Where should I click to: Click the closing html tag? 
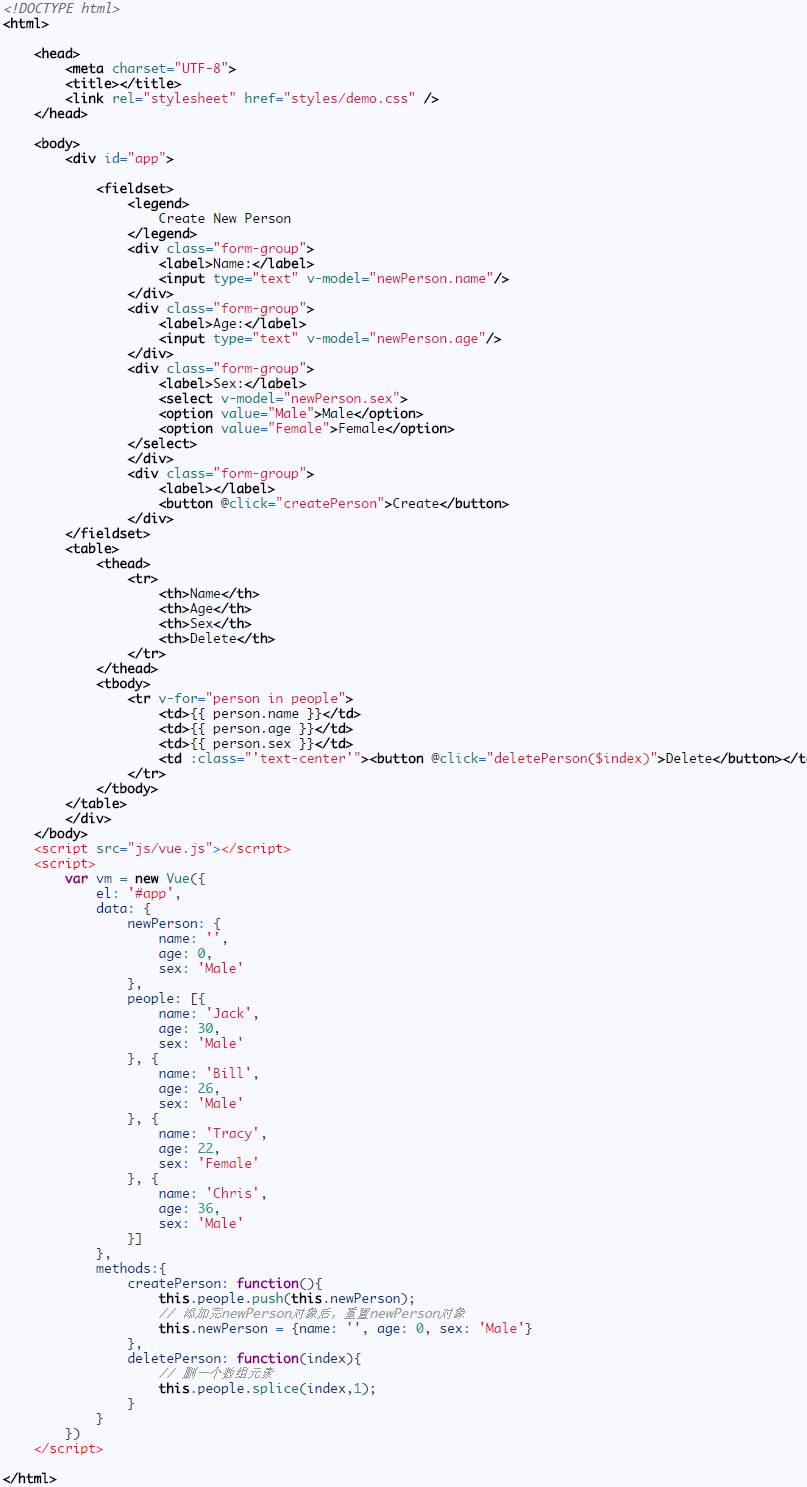pyautogui.click(x=30, y=1478)
